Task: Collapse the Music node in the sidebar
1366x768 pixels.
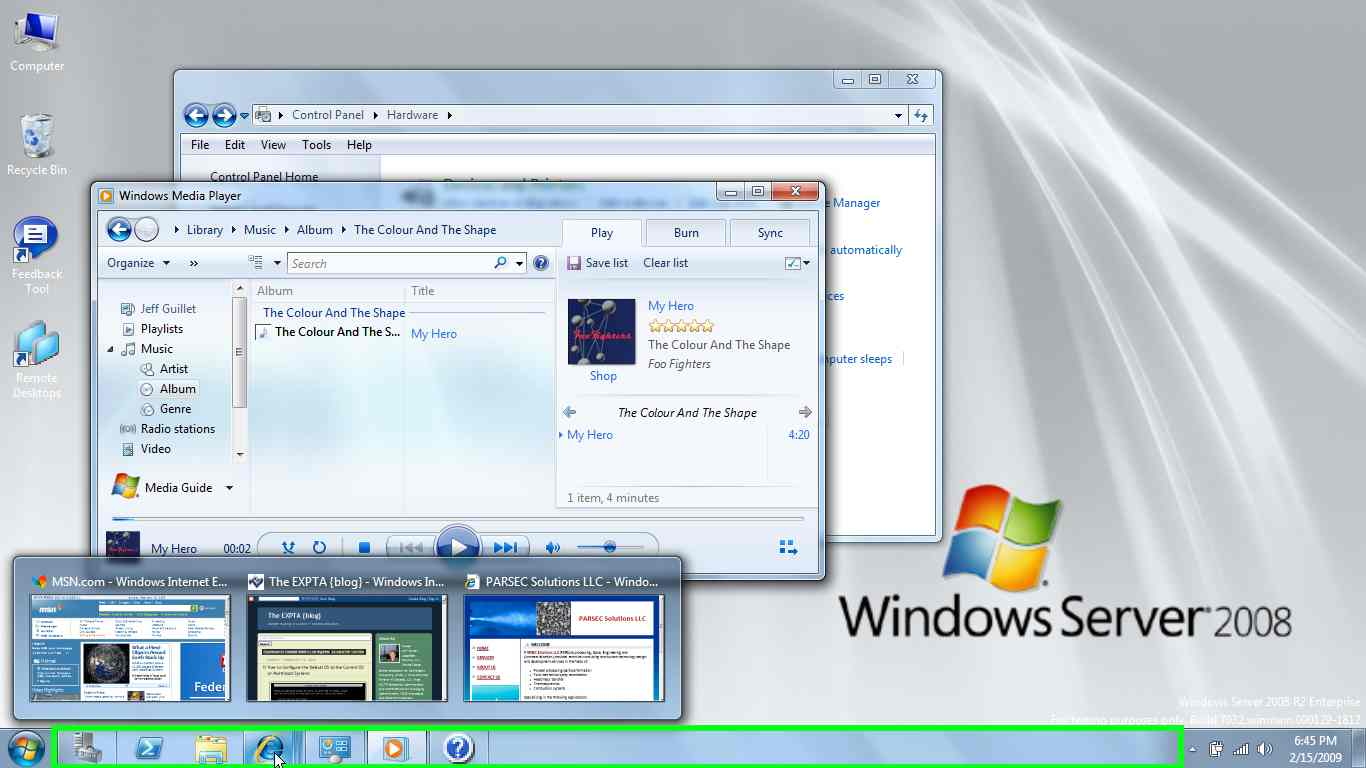Action: point(111,348)
